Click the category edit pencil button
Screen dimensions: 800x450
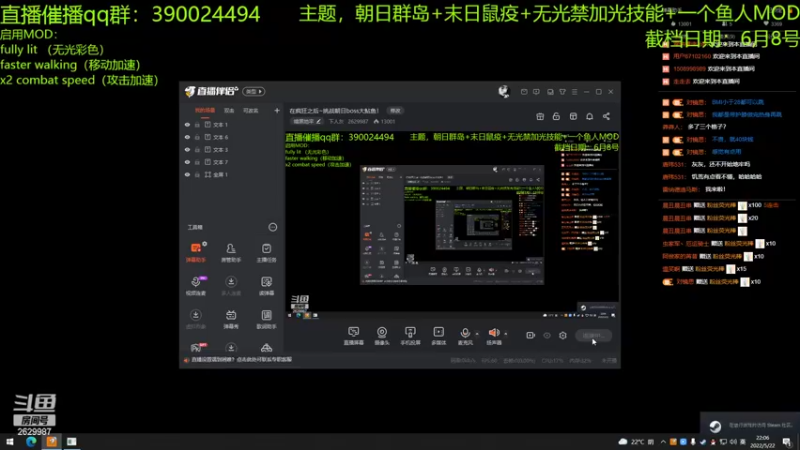pyautogui.click(x=306, y=121)
